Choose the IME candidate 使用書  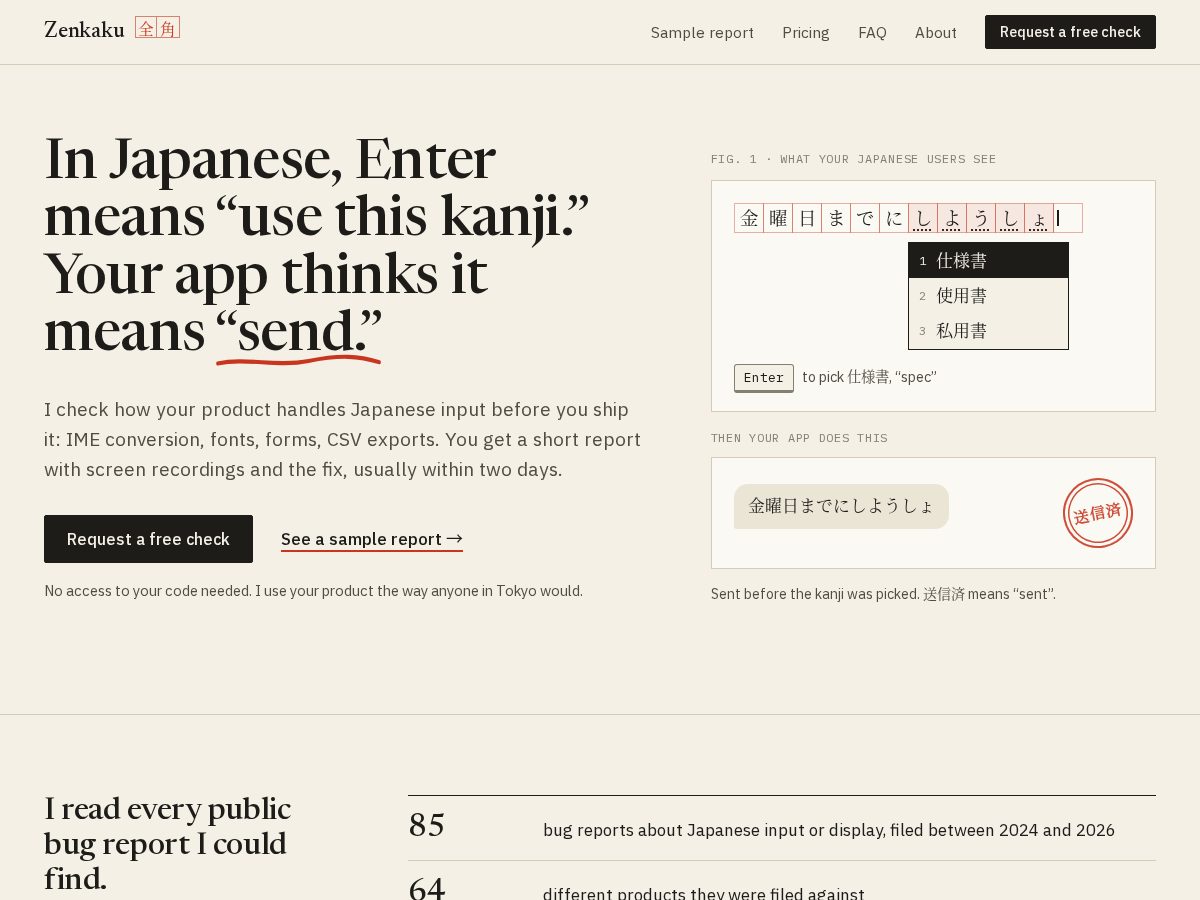pyautogui.click(x=988, y=296)
